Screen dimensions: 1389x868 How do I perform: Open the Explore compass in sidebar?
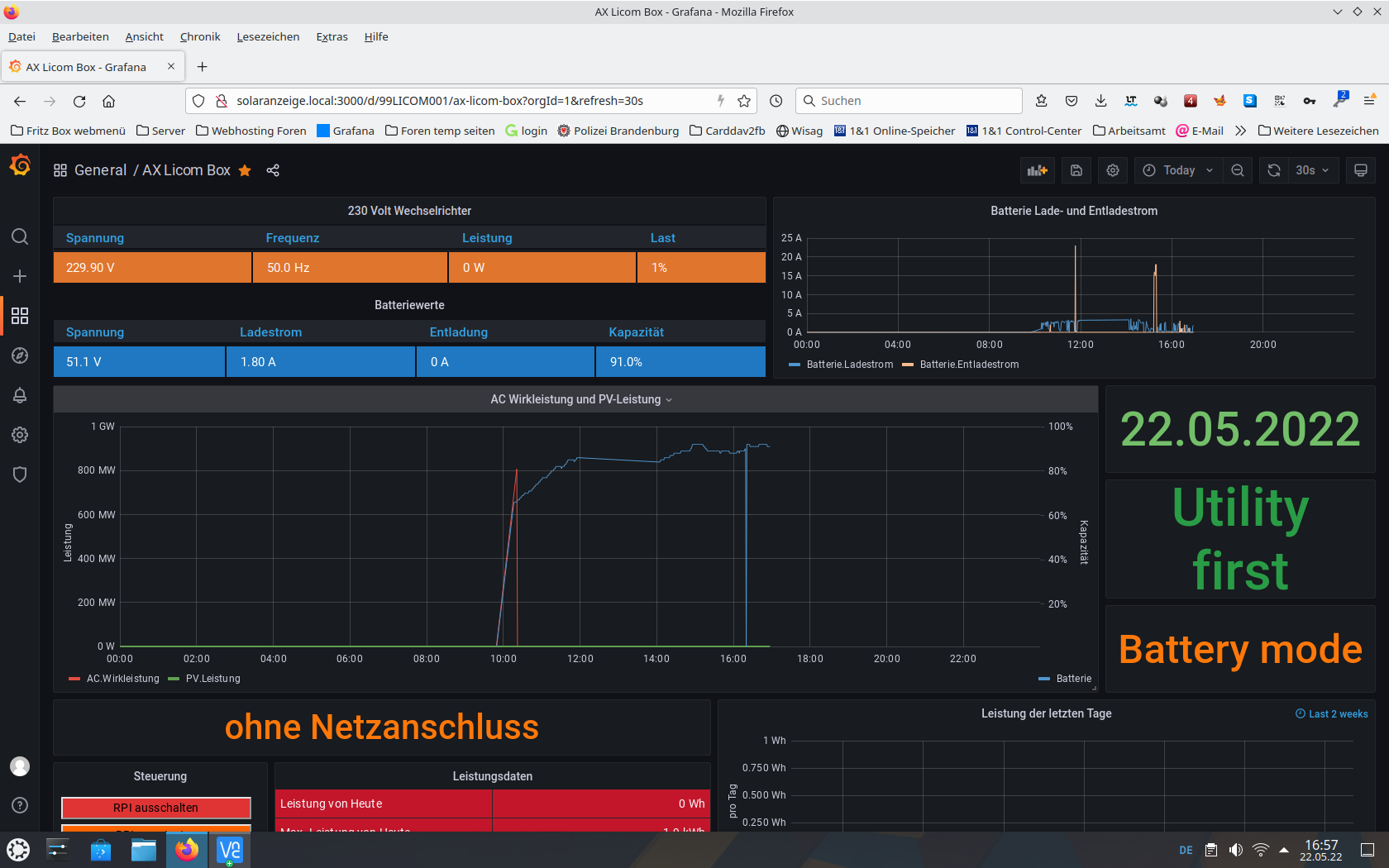20,355
